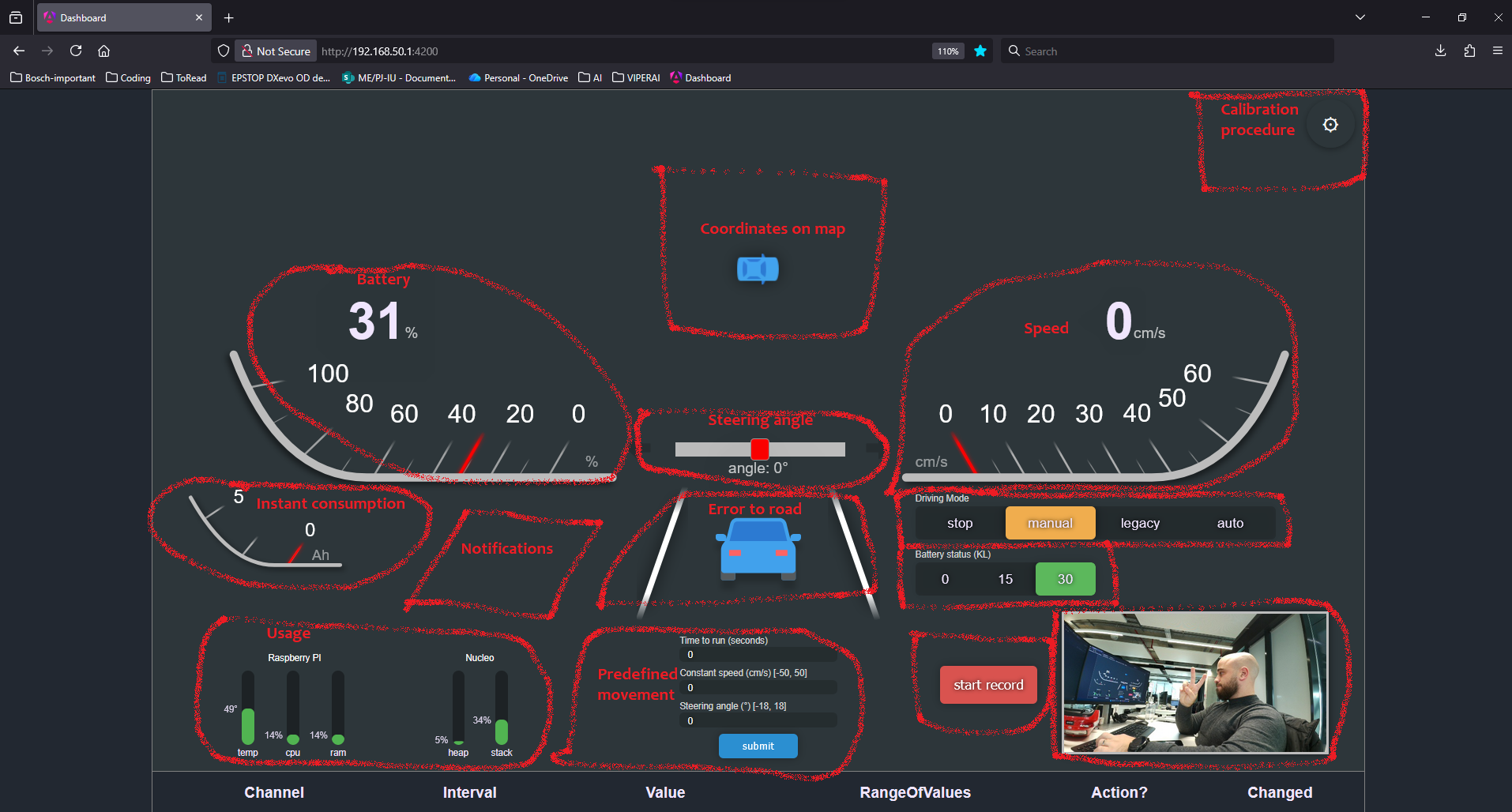Expand the list all tabs chevron
This screenshot has height=812, width=1512.
pos(1360,17)
